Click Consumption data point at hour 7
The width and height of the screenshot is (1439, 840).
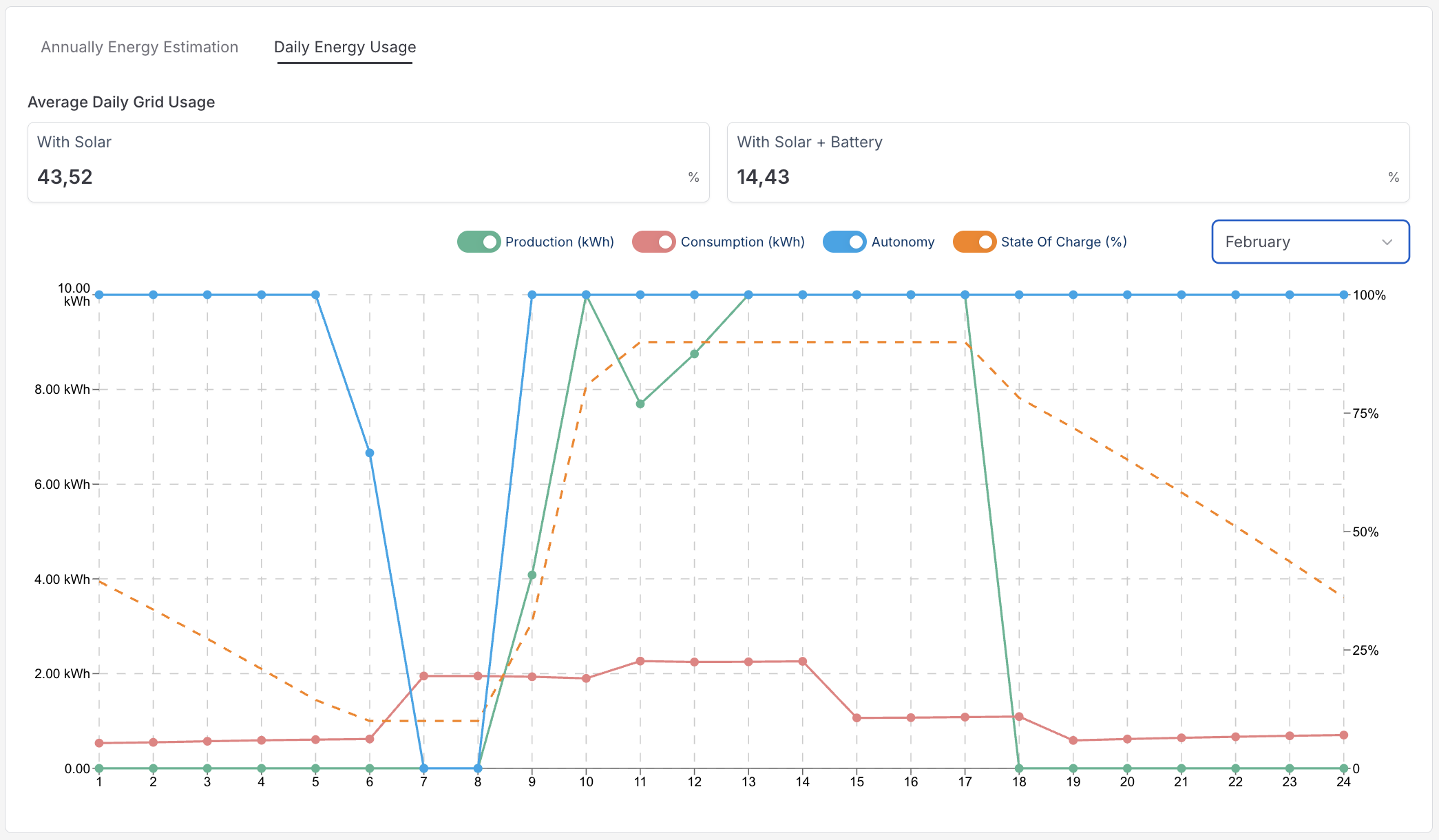pos(423,676)
